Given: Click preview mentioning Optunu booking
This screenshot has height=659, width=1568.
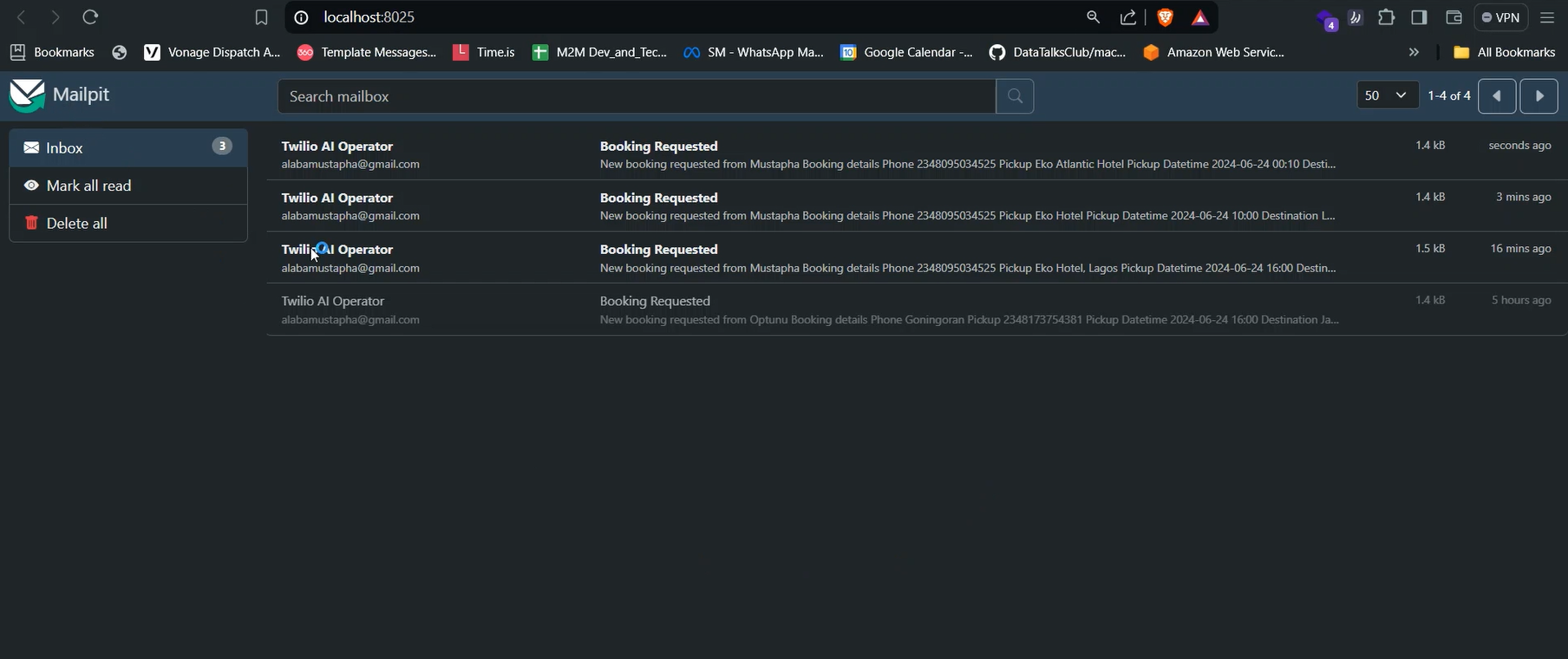Looking at the screenshot, I should [x=970, y=321].
